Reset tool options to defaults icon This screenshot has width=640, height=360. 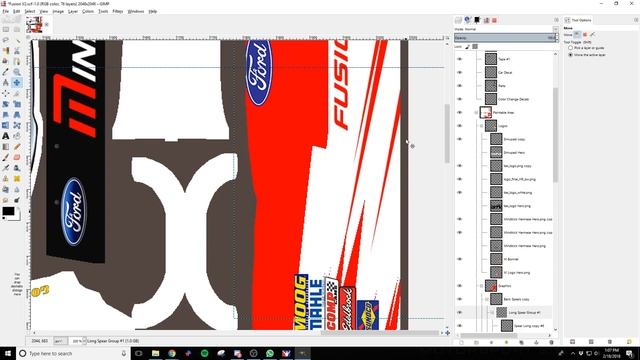[629, 342]
